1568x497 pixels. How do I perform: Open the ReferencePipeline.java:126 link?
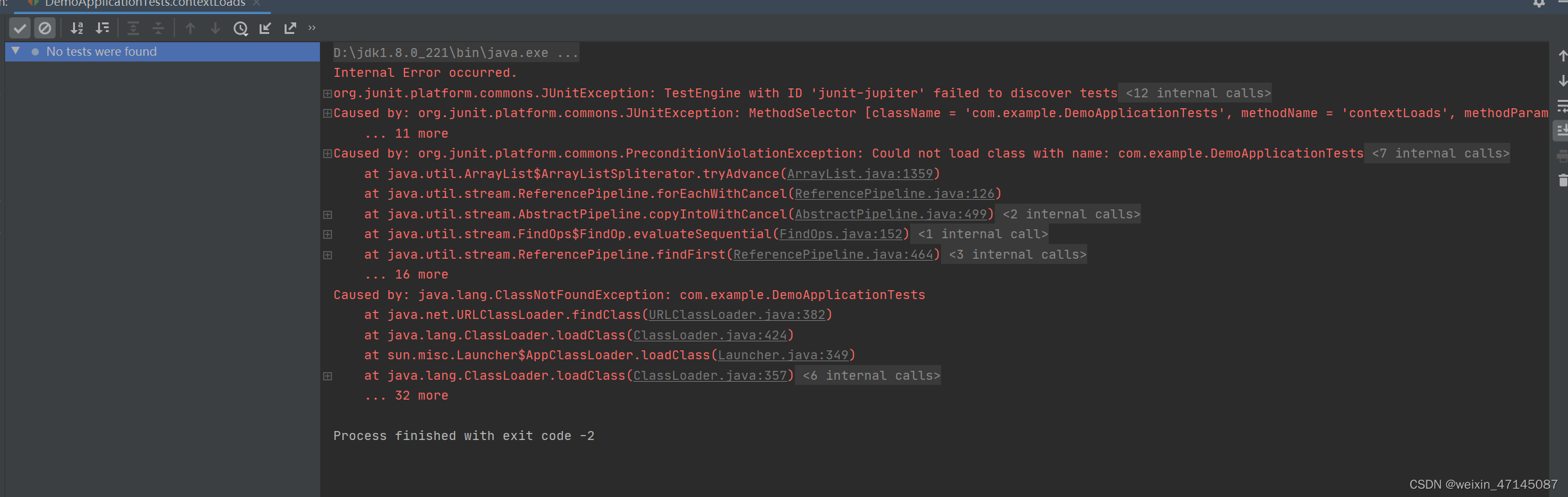click(x=895, y=194)
